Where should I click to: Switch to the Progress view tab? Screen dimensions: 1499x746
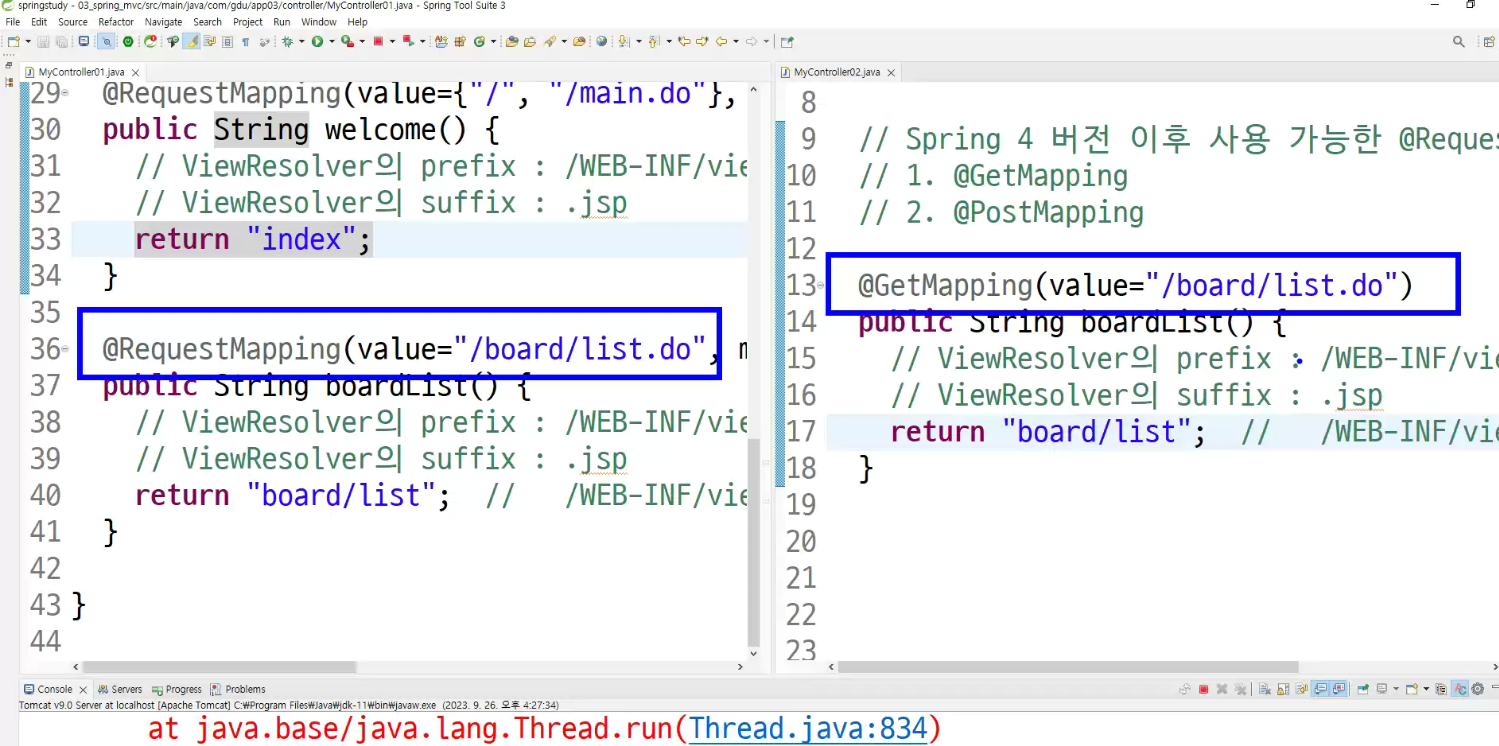[x=177, y=689]
